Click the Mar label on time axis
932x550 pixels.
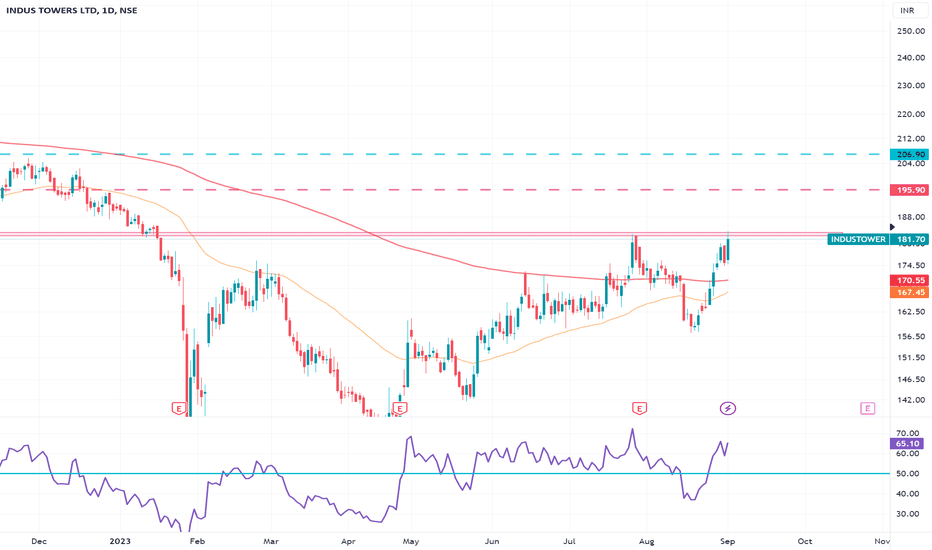[271, 541]
